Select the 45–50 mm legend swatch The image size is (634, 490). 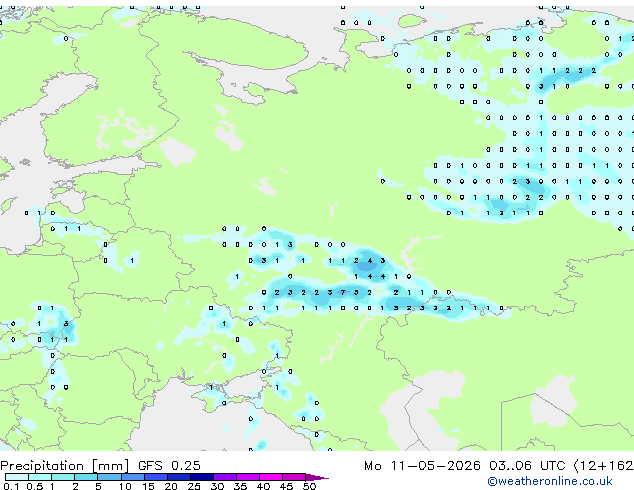click(294, 477)
